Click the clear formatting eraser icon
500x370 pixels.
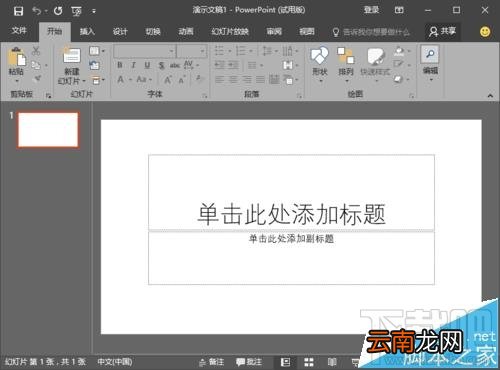200,79
